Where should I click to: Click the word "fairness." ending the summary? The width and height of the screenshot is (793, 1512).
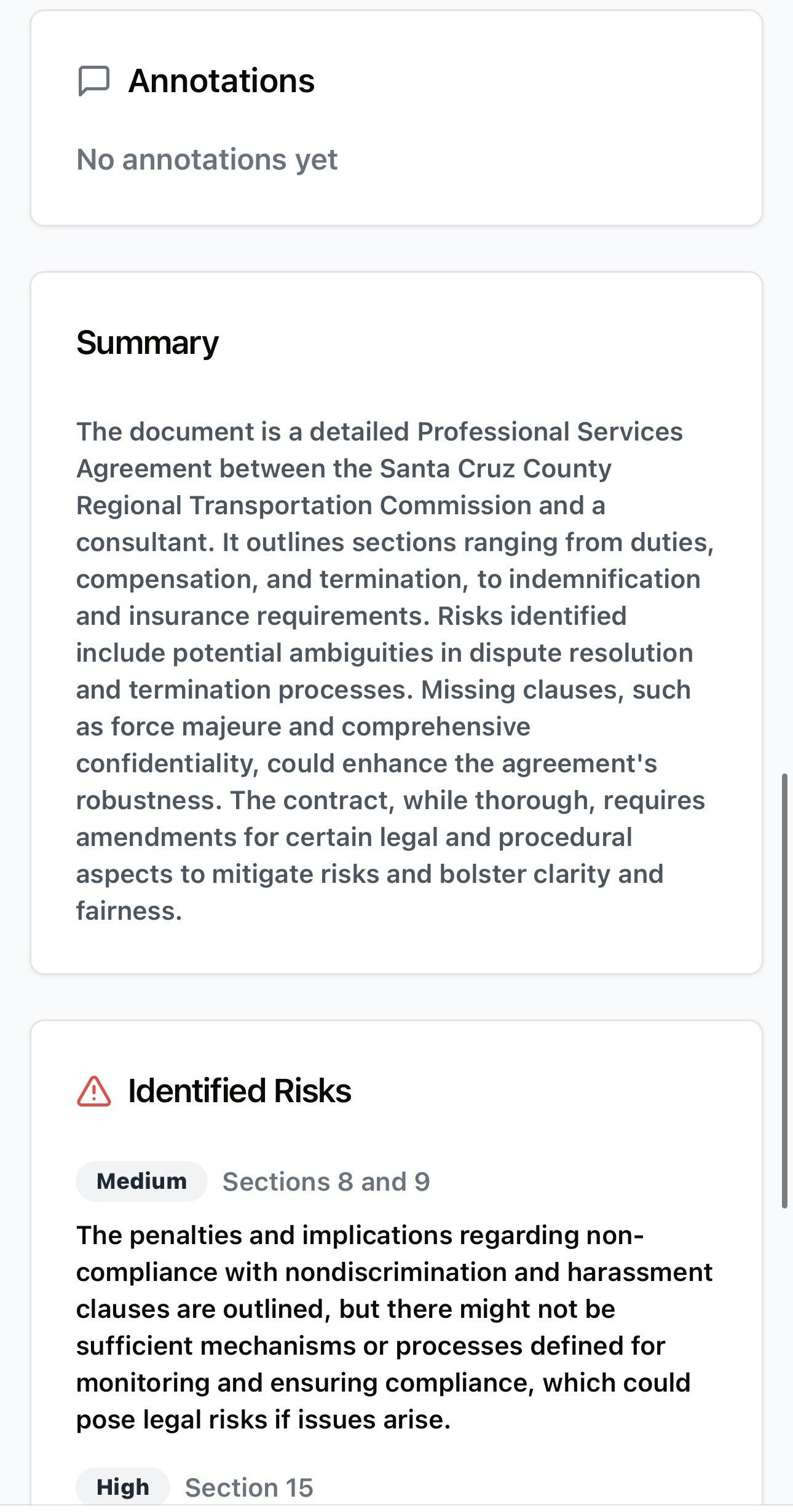tap(129, 911)
